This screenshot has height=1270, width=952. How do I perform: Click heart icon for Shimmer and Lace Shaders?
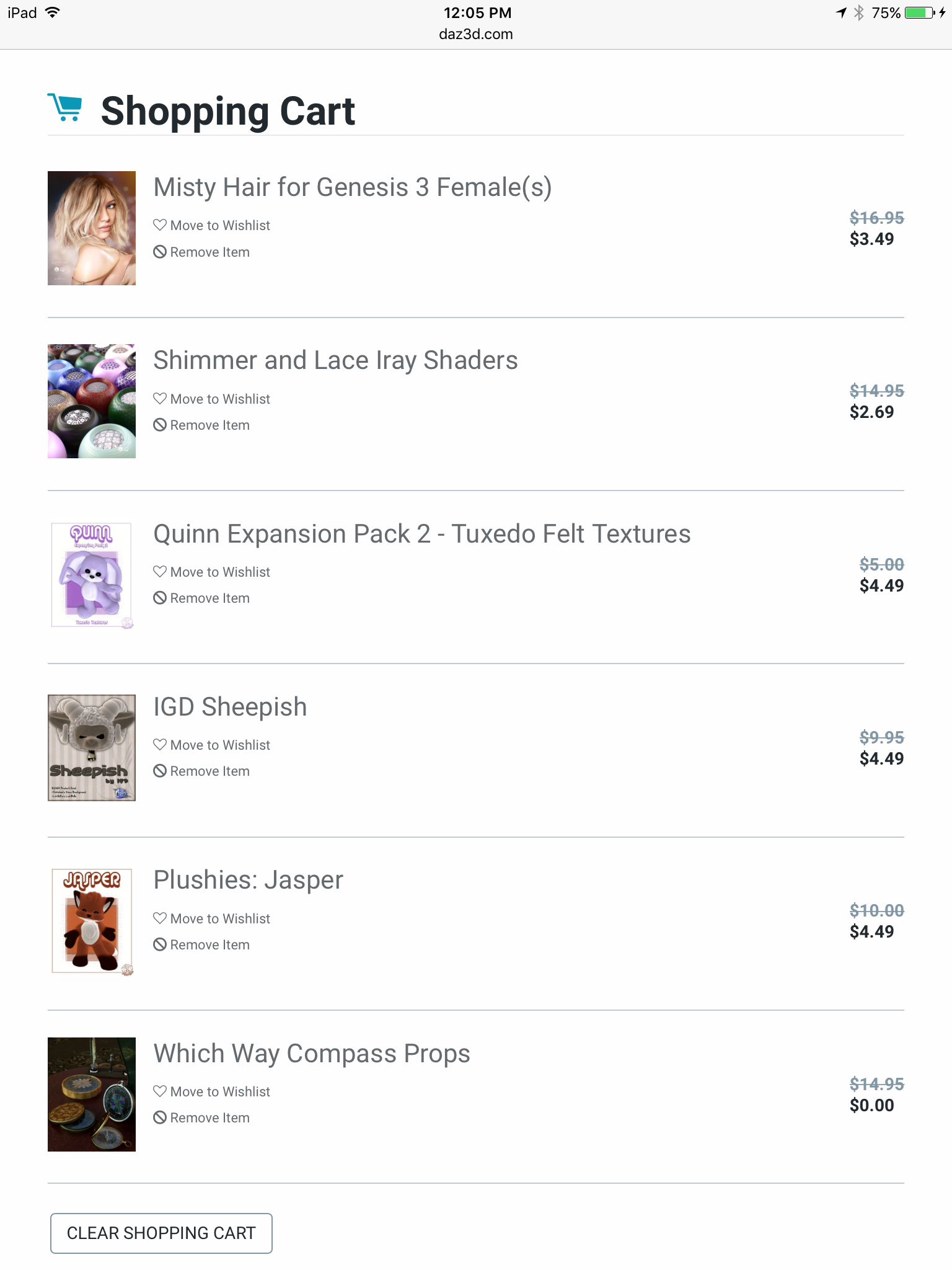(x=160, y=399)
